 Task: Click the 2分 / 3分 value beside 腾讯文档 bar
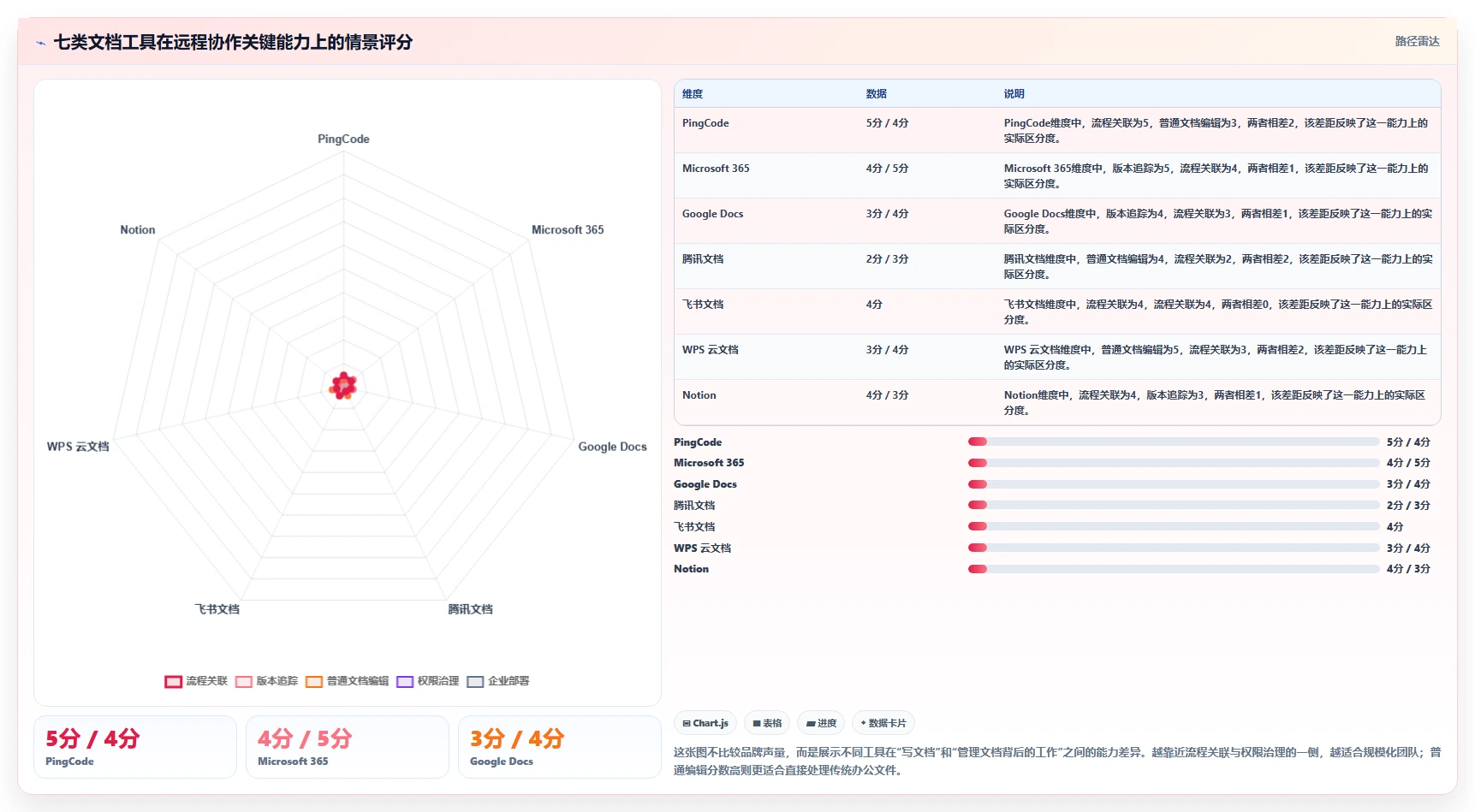(1408, 506)
